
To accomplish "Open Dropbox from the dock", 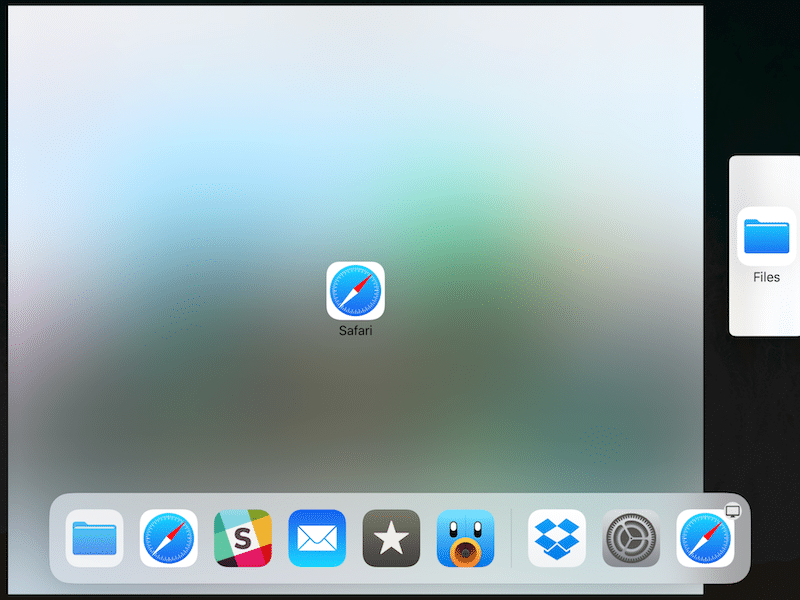I will [x=557, y=538].
